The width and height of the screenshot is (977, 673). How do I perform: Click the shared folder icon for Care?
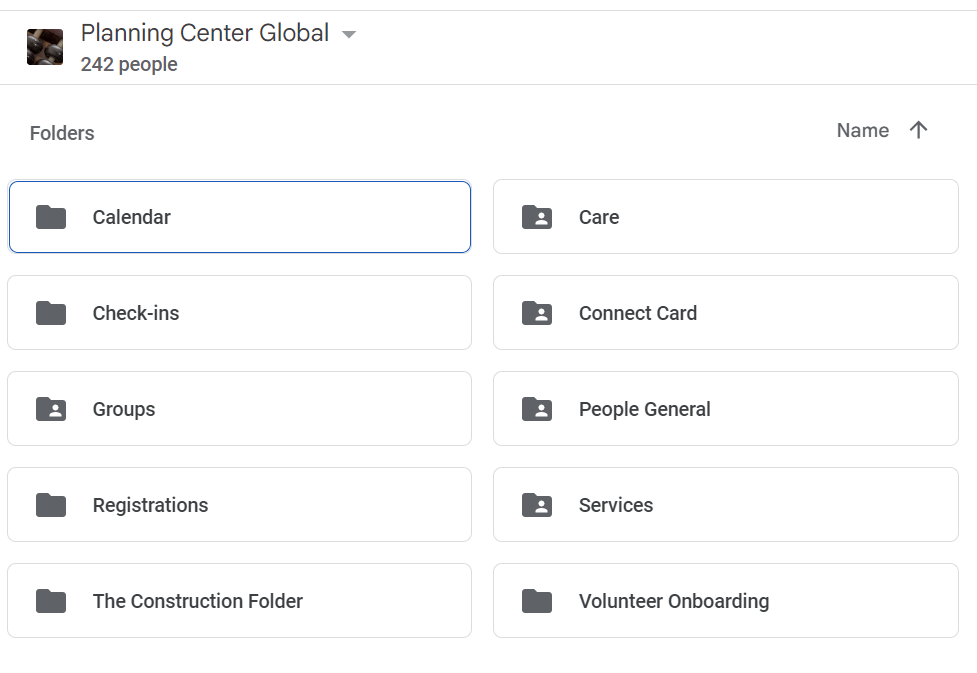(x=537, y=217)
